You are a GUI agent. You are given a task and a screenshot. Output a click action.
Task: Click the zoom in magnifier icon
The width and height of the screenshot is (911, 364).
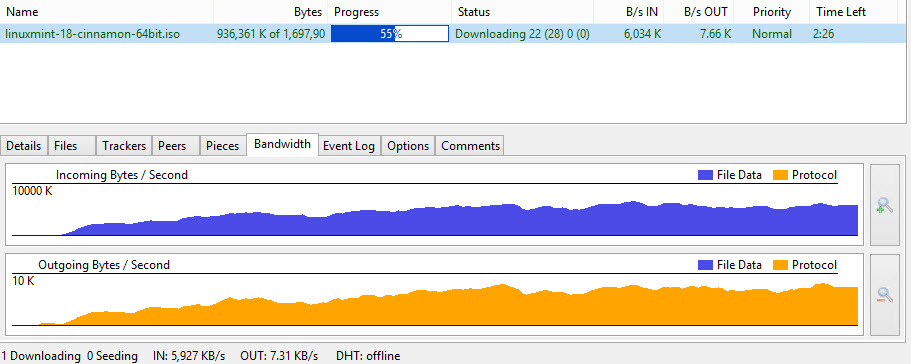pyautogui.click(x=884, y=205)
